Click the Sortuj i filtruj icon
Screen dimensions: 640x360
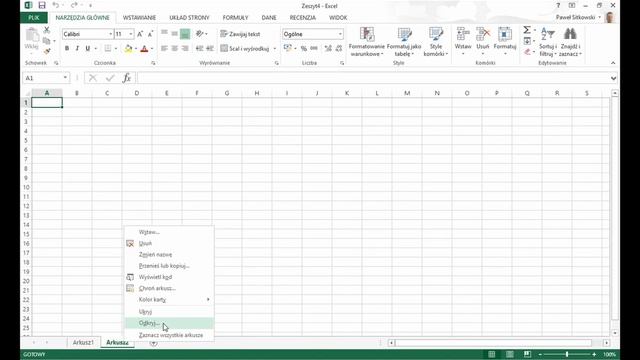click(x=547, y=34)
